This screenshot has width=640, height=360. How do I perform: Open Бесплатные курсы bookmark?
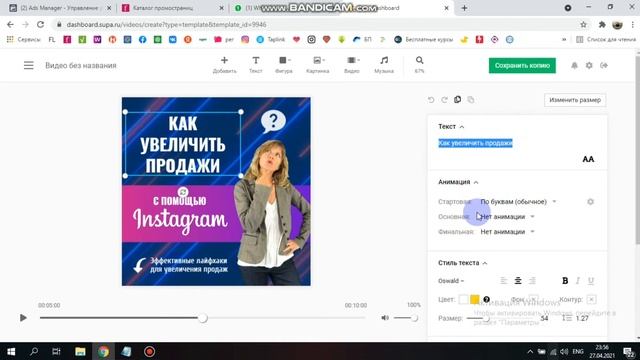(424, 40)
